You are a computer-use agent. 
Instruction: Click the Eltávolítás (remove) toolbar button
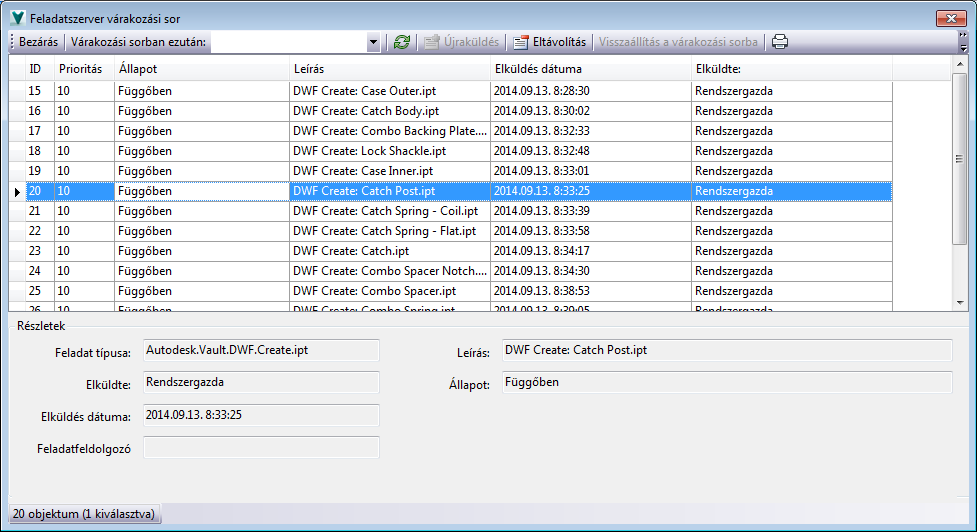pyautogui.click(x=550, y=42)
